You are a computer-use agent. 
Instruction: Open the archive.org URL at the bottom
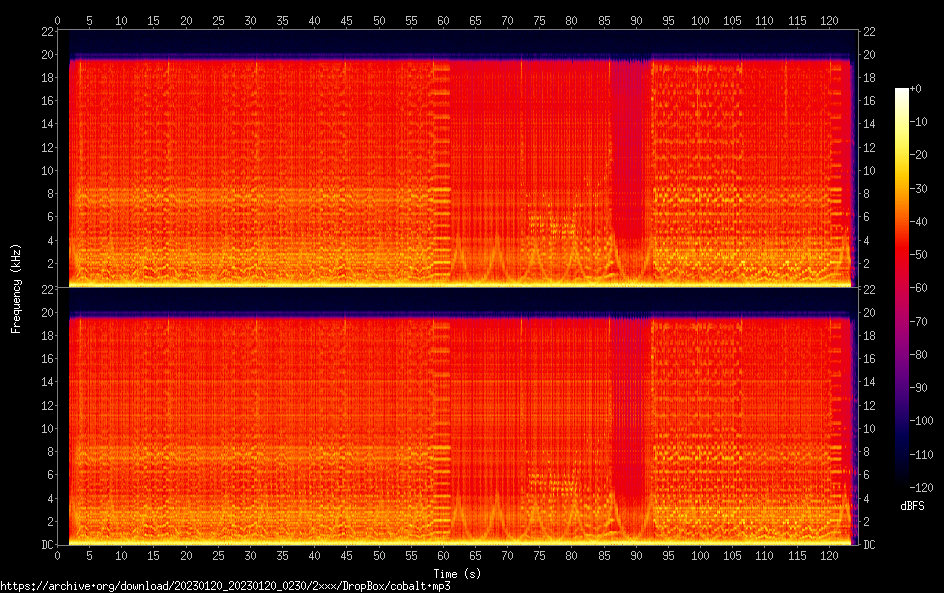pyautogui.click(x=225, y=586)
